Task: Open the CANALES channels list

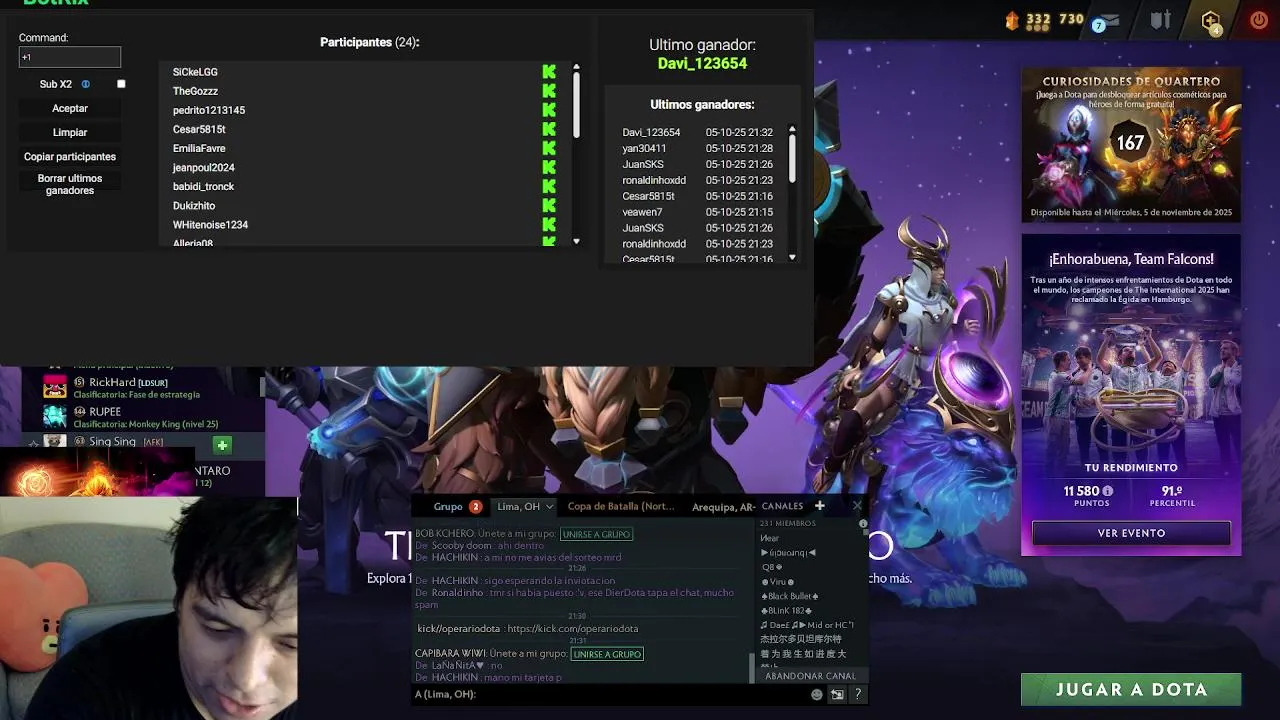Action: (x=782, y=506)
